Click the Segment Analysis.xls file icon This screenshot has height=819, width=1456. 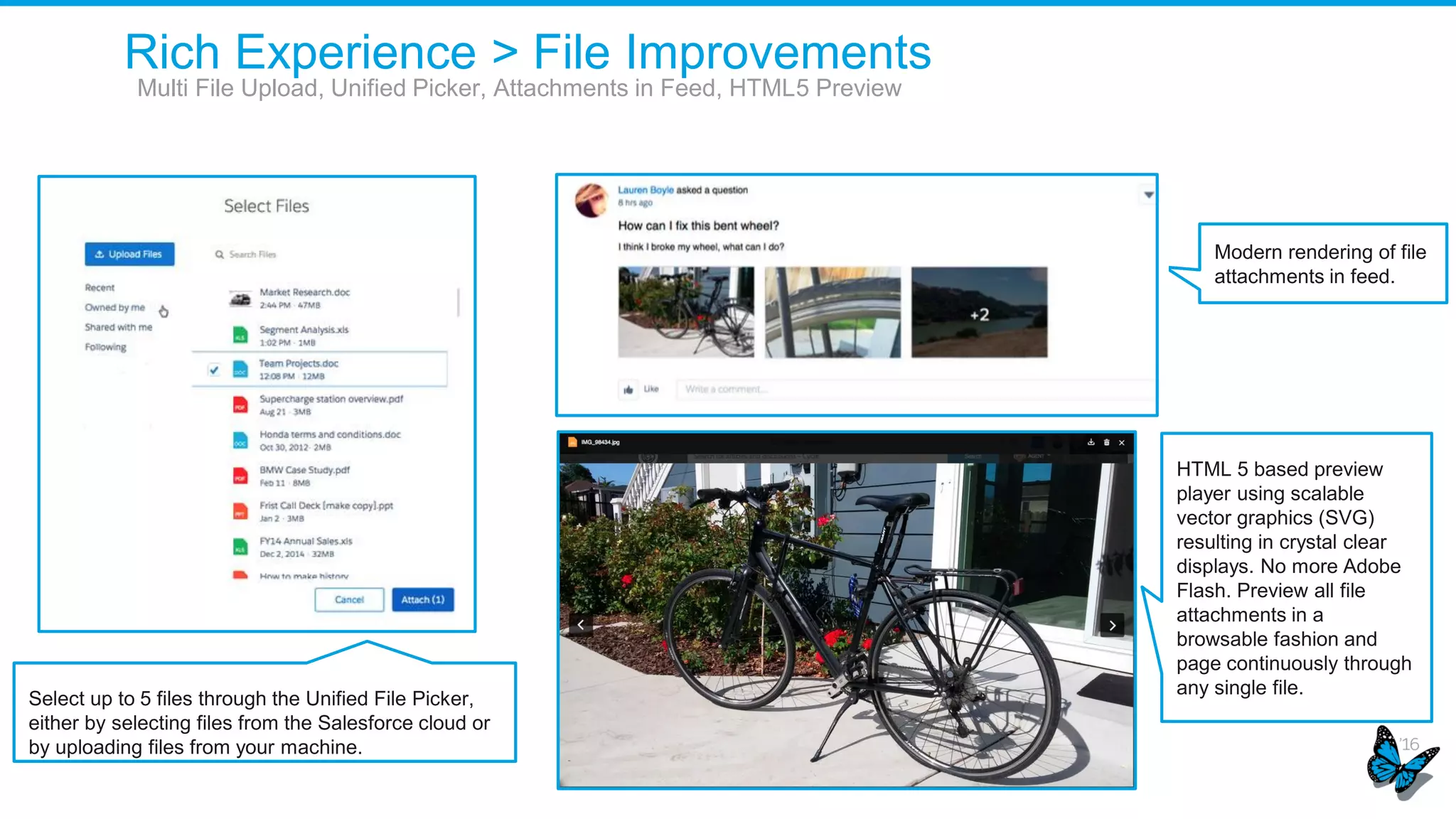(x=240, y=335)
